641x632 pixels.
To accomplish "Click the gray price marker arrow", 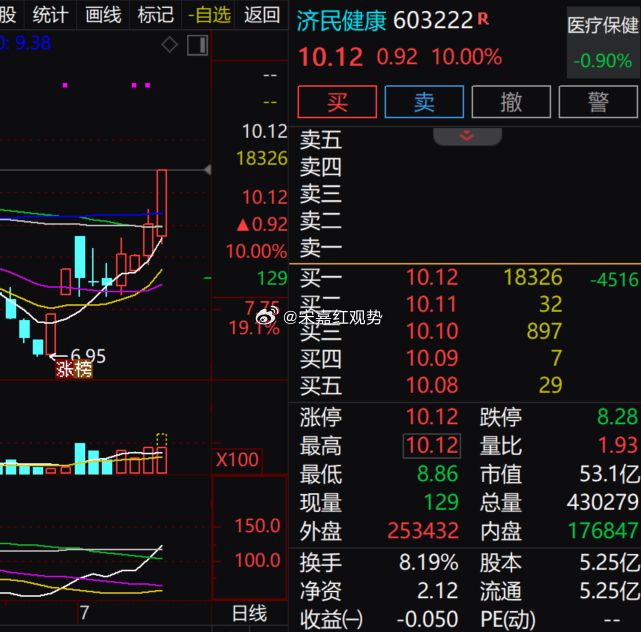I will pyautogui.click(x=208, y=170).
